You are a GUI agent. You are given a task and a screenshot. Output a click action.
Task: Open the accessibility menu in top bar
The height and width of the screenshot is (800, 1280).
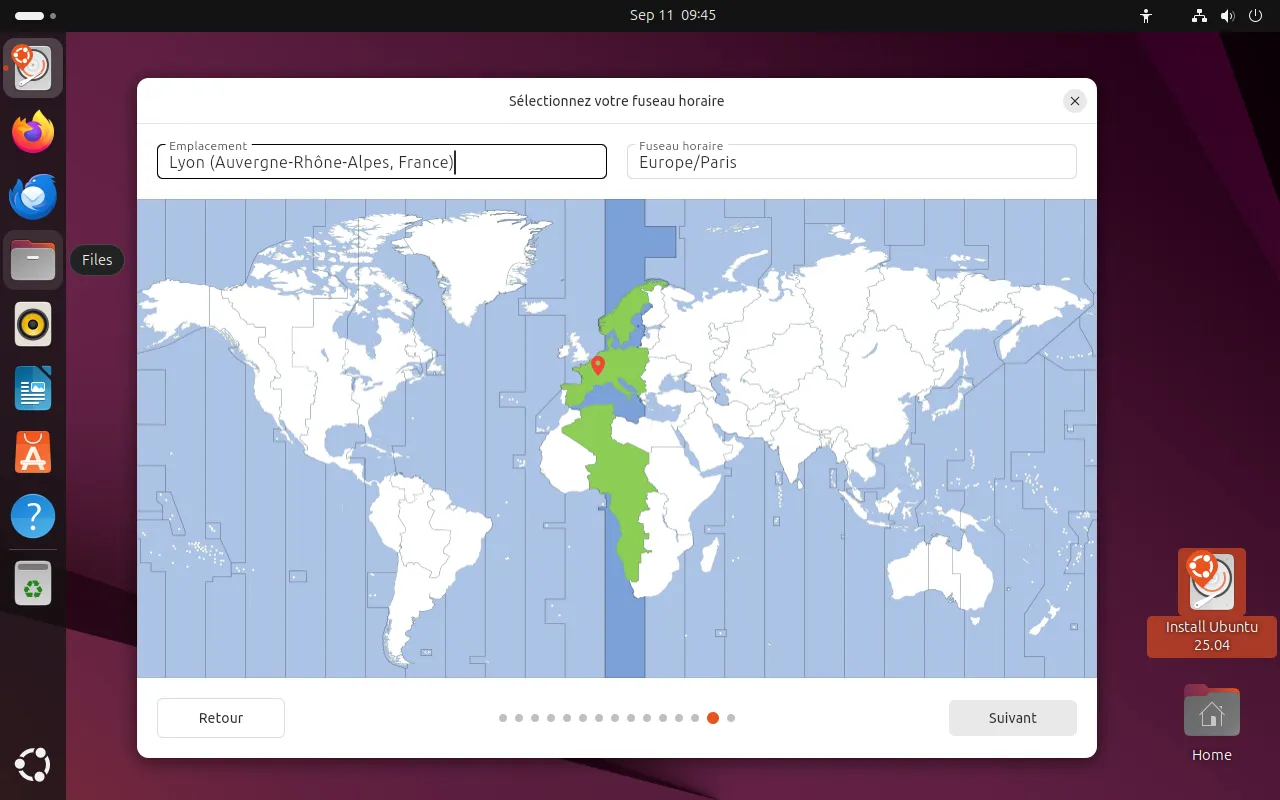(1146, 16)
